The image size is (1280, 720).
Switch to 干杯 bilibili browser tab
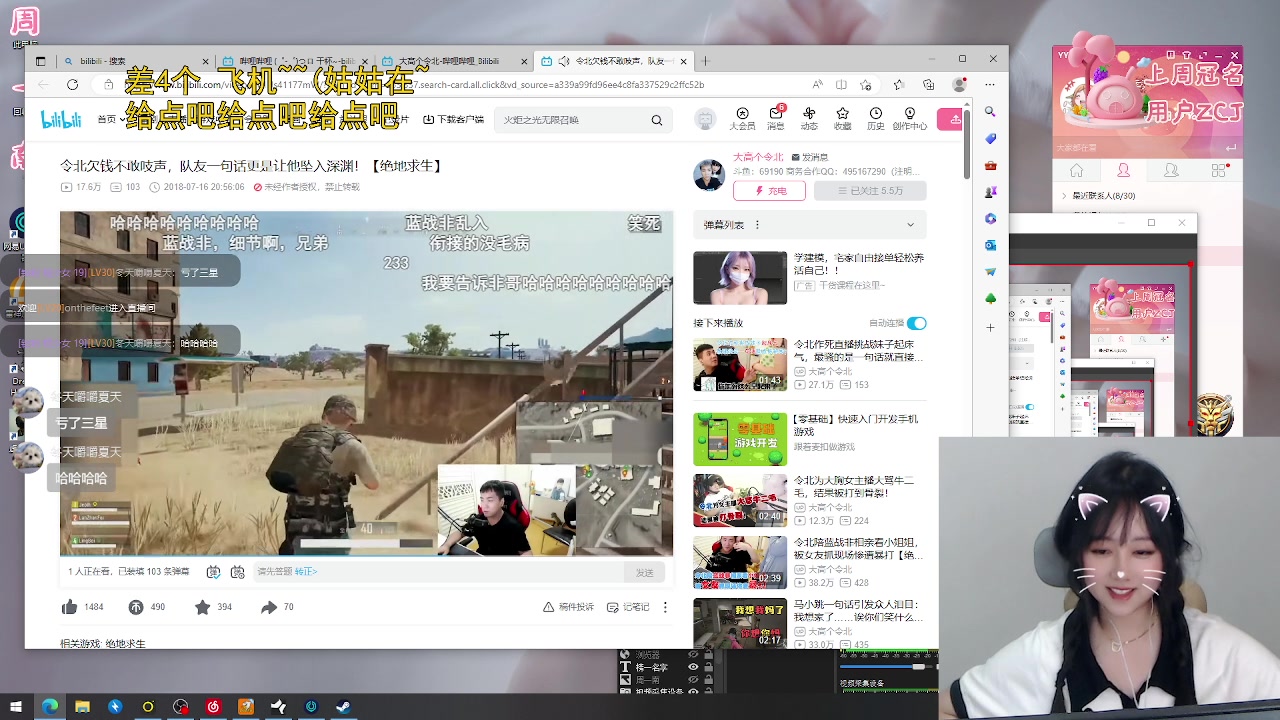[x=295, y=61]
